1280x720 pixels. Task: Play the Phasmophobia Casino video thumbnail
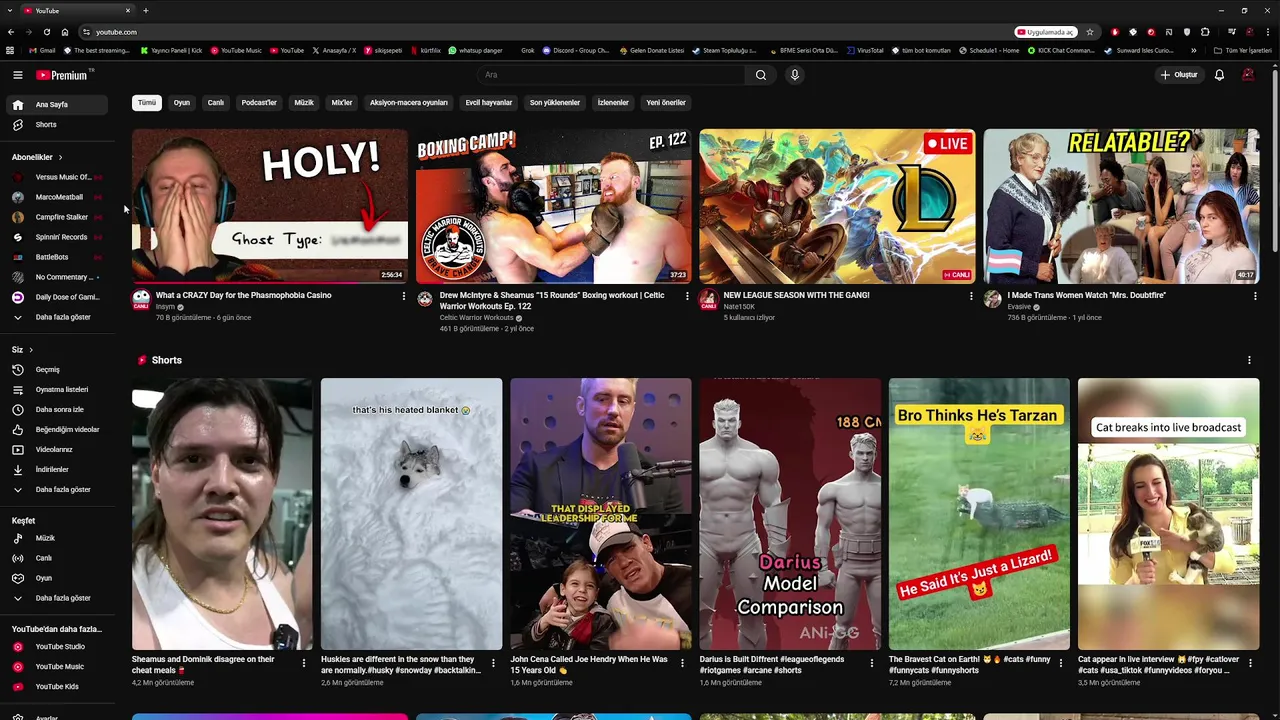[x=270, y=206]
